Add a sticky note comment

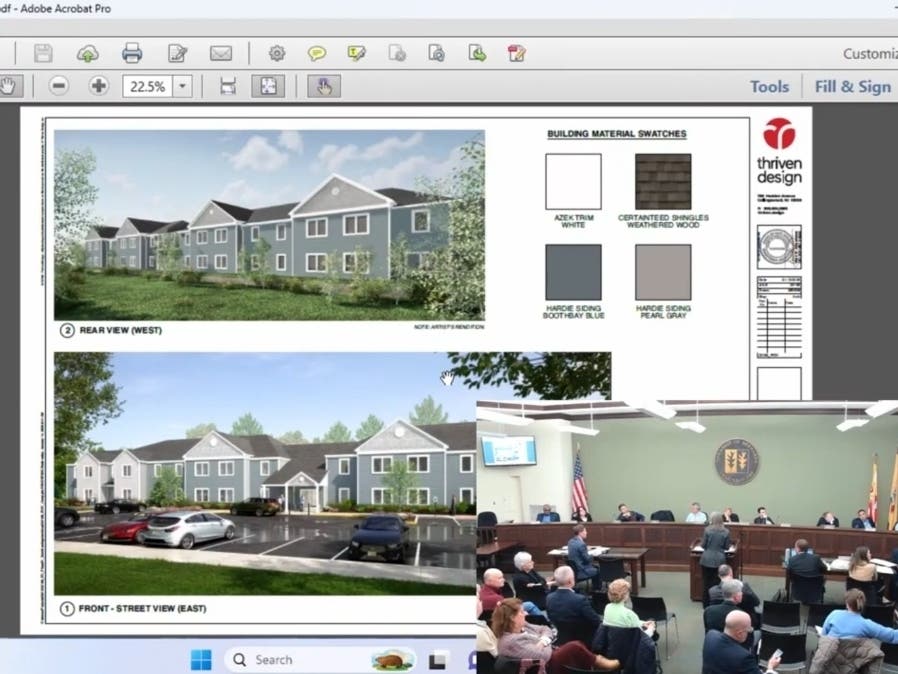click(317, 53)
